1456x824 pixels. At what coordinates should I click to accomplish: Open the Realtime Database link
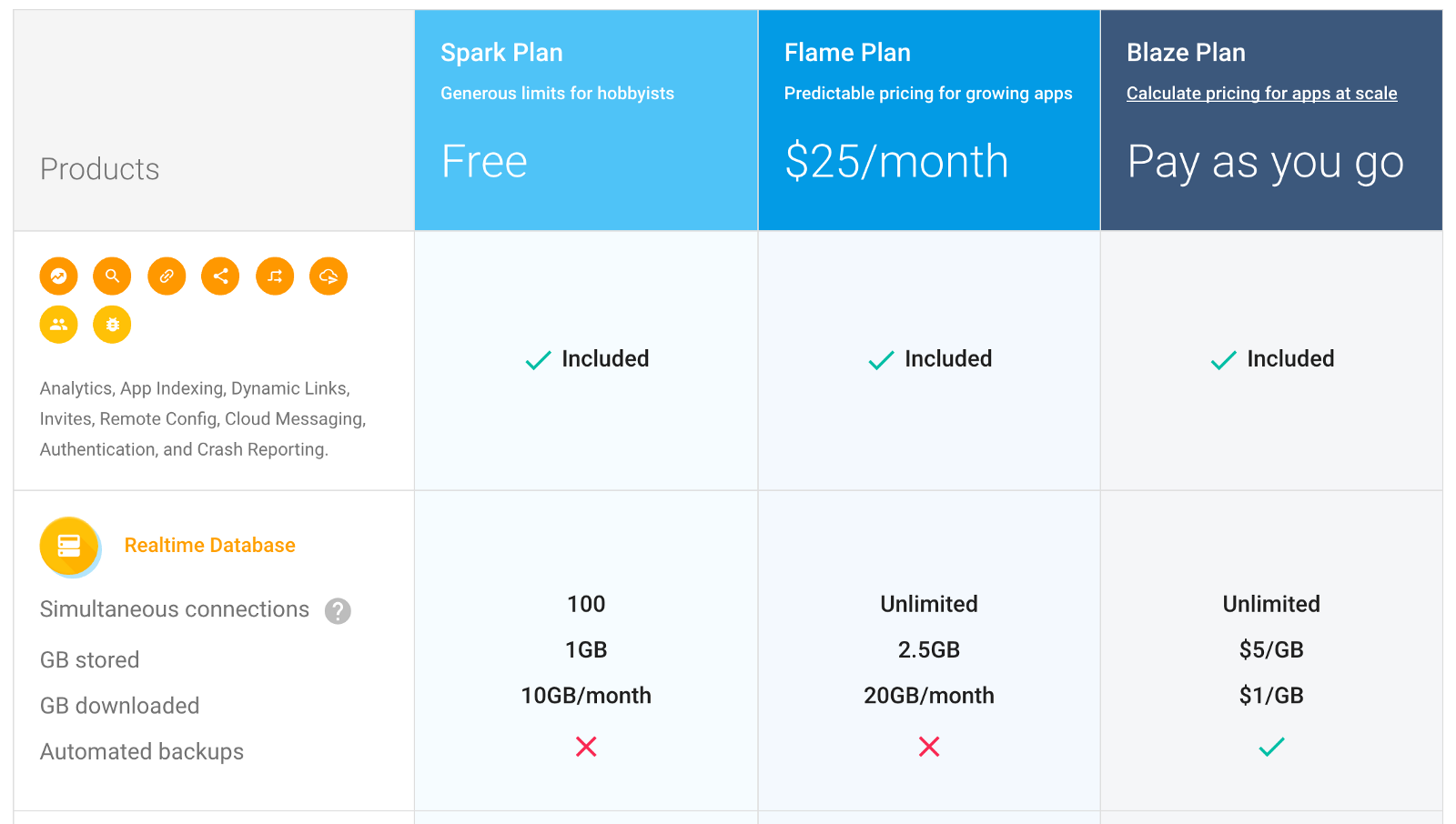pos(209,546)
